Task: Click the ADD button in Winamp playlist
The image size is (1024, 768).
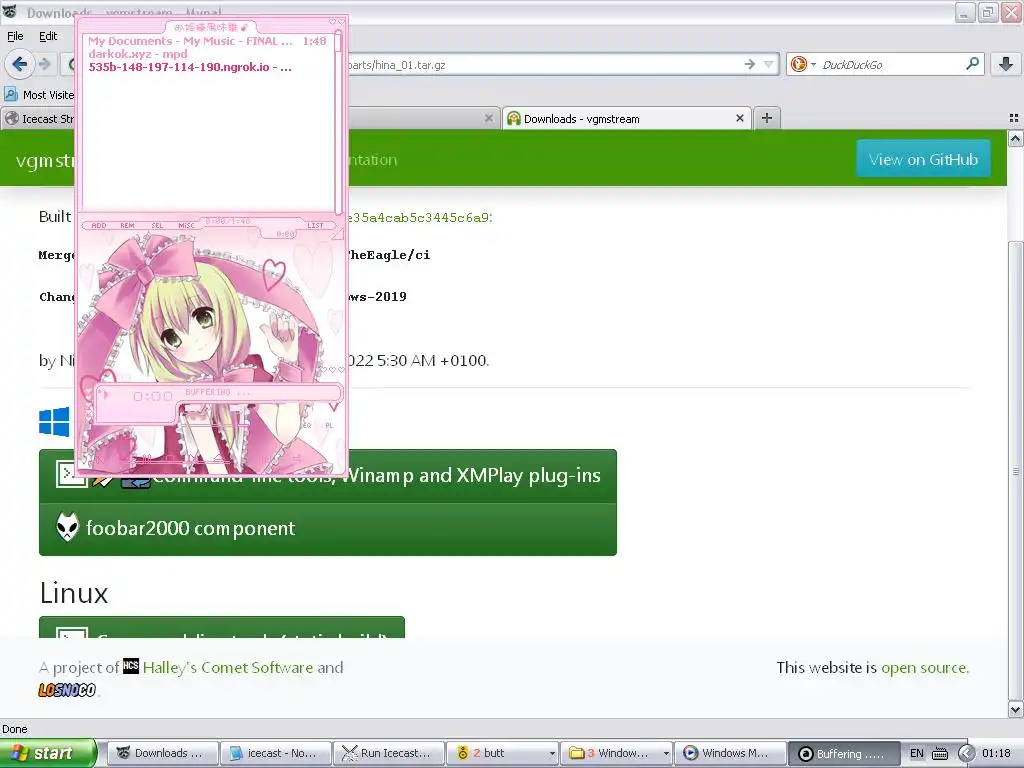Action: [99, 225]
